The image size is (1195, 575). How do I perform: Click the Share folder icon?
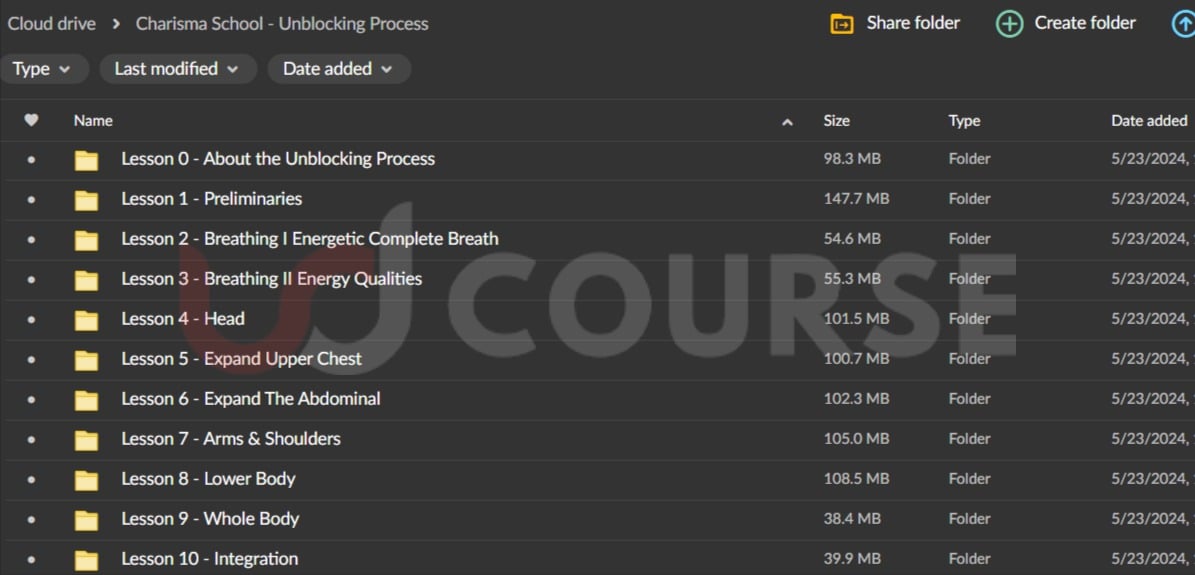[842, 24]
